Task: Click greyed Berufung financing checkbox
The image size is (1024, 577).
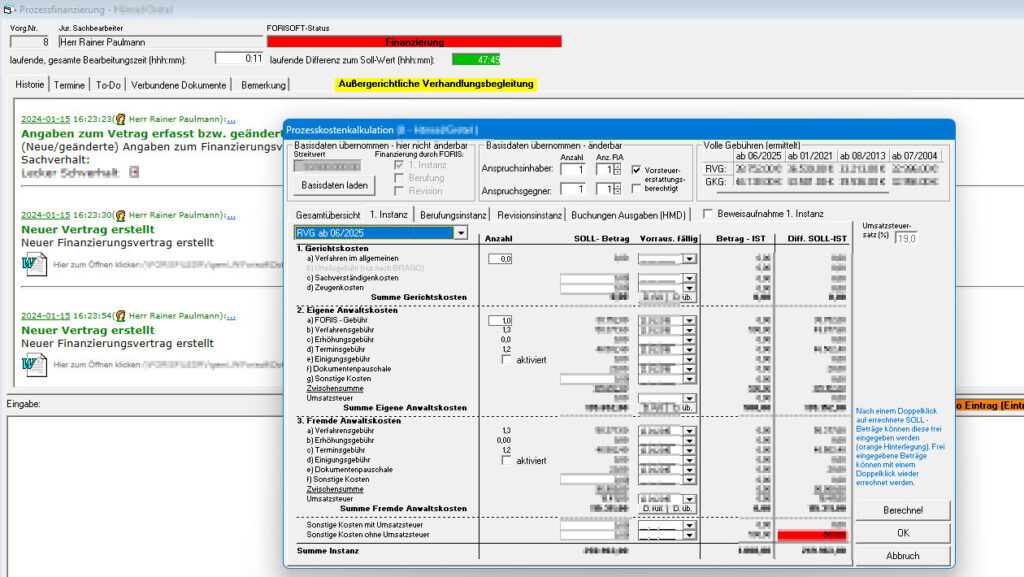Action: click(x=399, y=178)
